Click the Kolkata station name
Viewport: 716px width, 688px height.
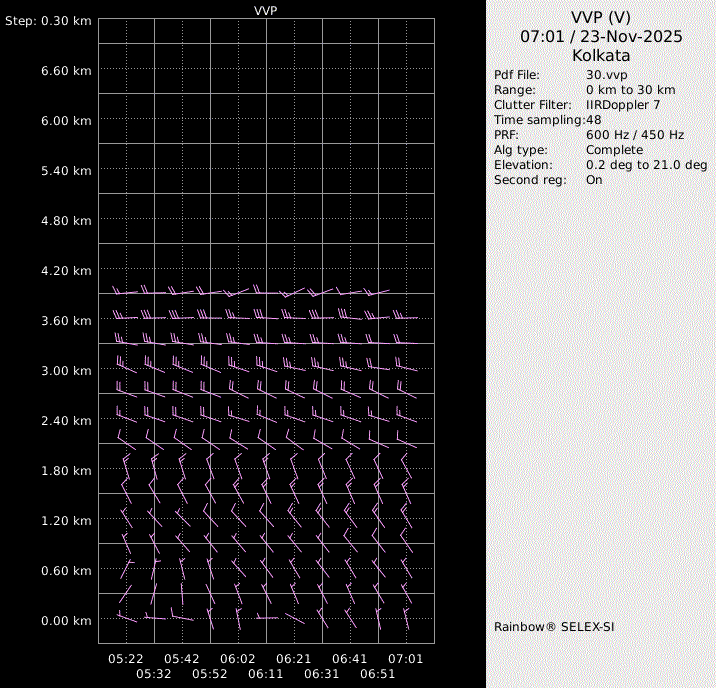(x=600, y=55)
